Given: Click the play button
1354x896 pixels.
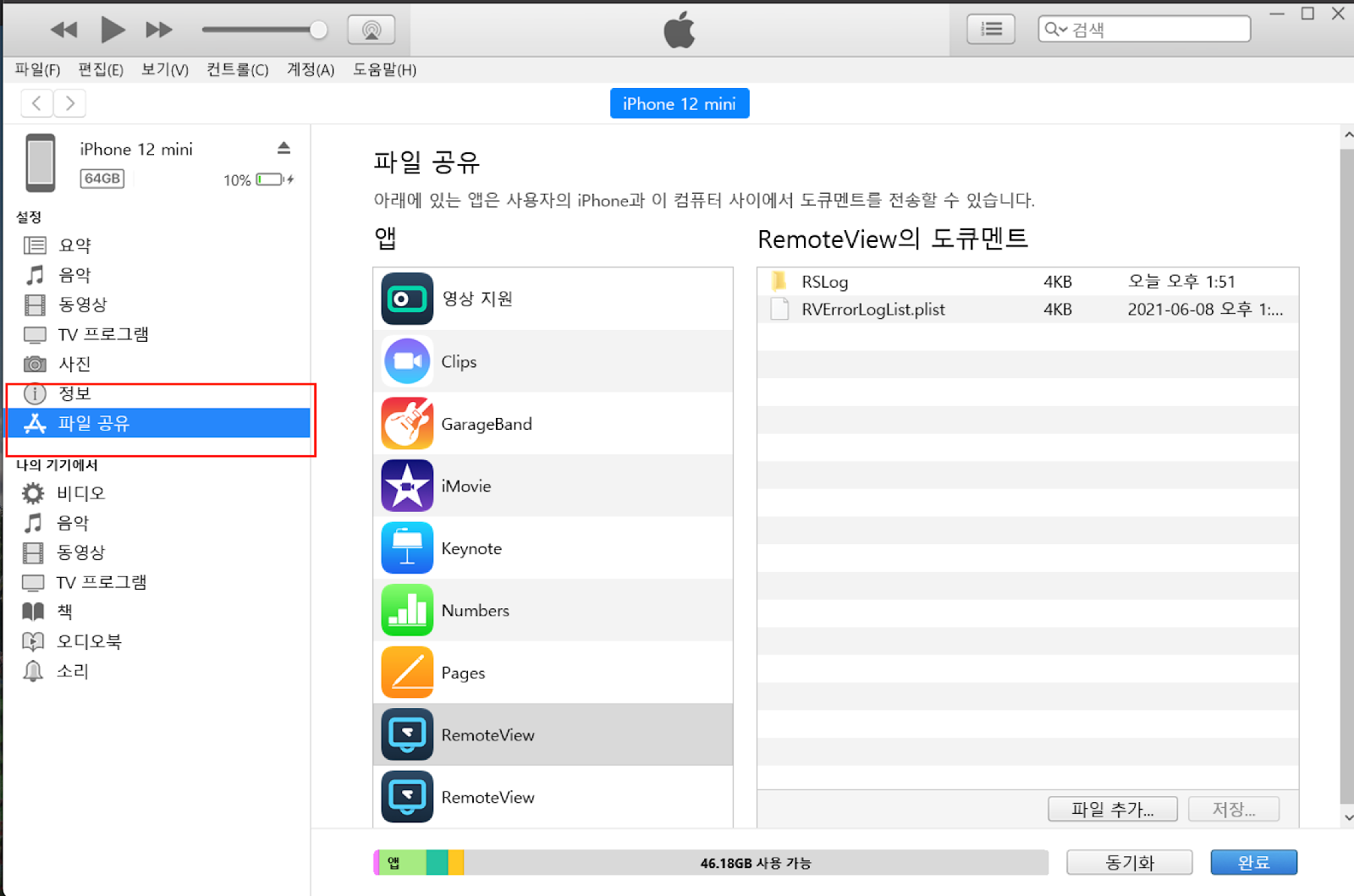Looking at the screenshot, I should tap(112, 30).
